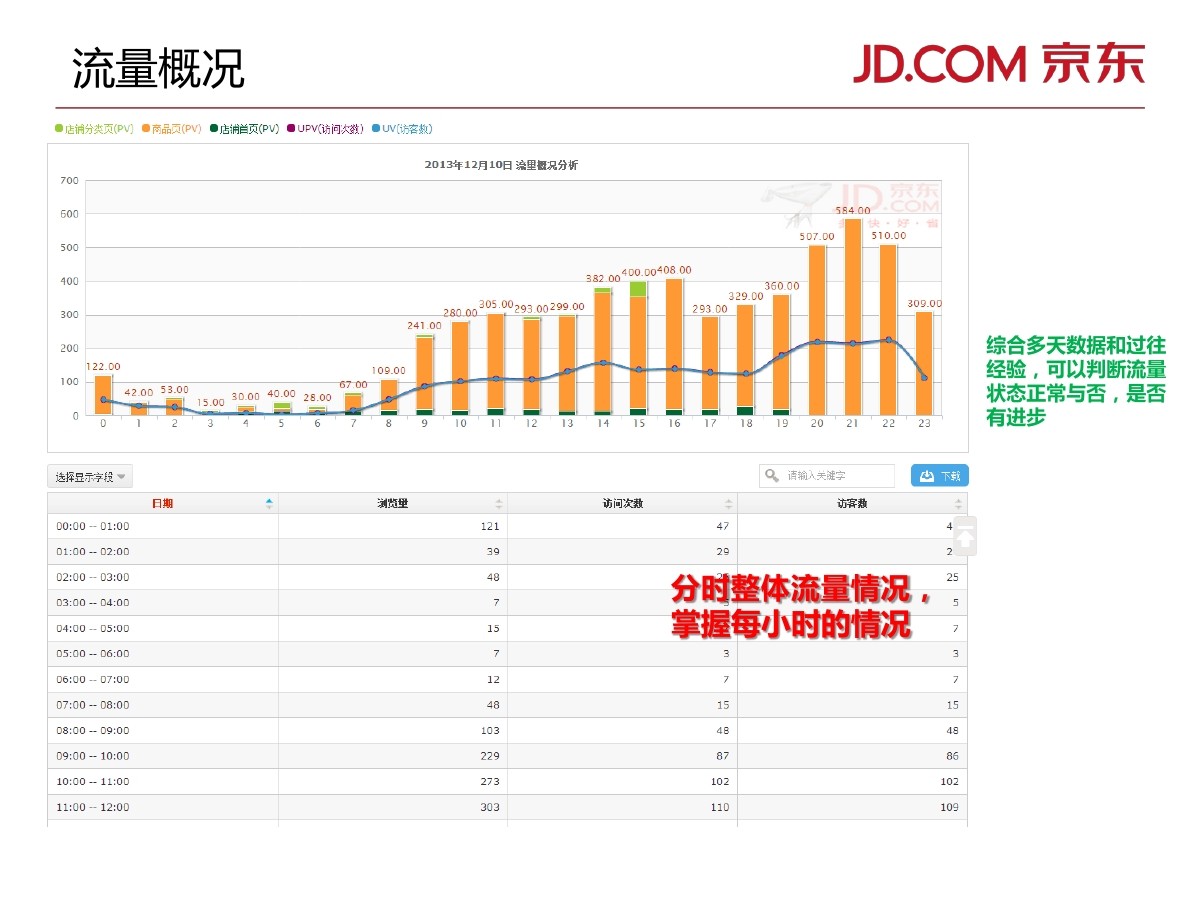The image size is (1200, 900).
Task: Click 浏览量 value 48 in the 07:00 -- 08:00 row
Action: 493,705
